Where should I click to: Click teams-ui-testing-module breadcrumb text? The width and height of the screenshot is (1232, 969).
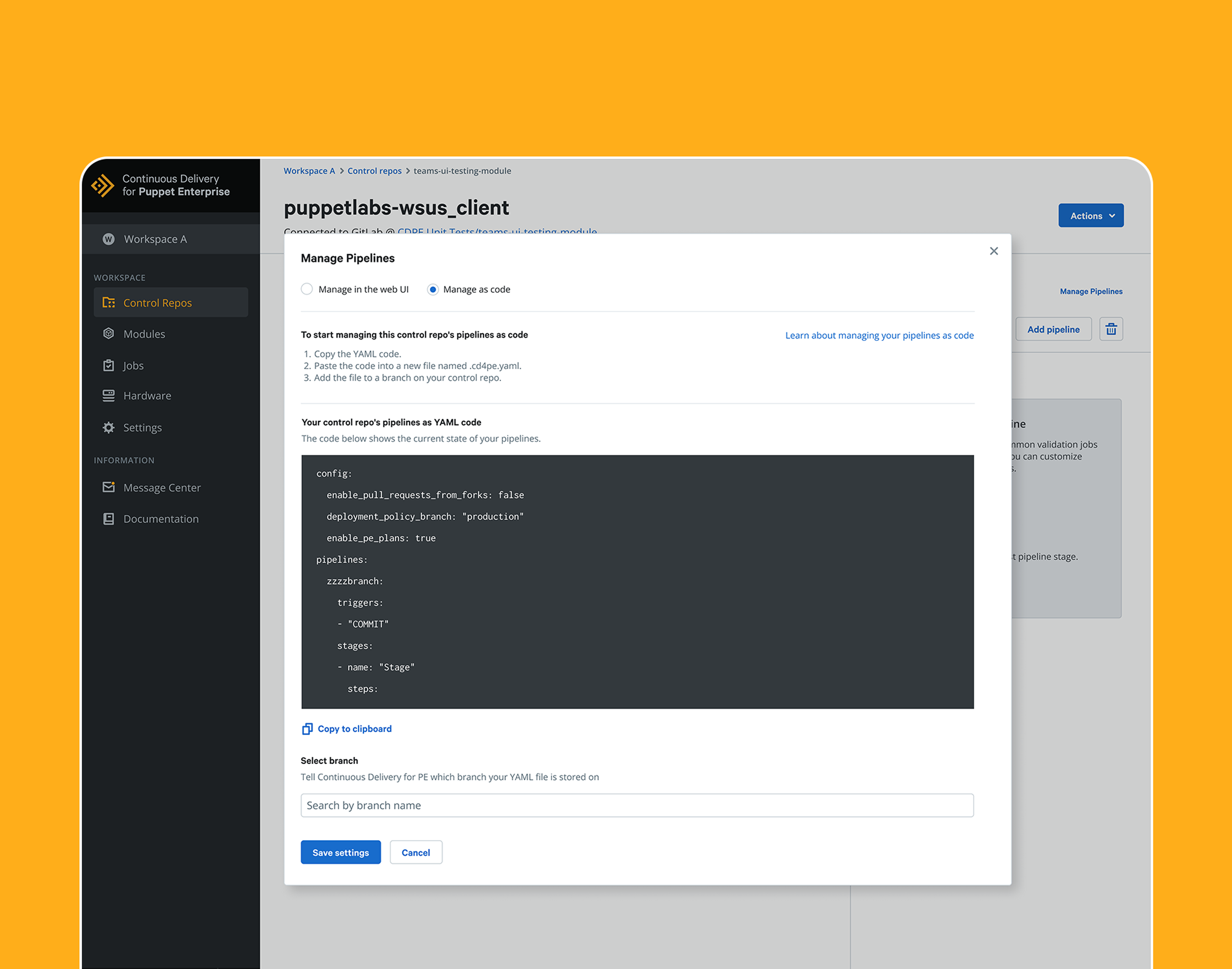tap(462, 171)
